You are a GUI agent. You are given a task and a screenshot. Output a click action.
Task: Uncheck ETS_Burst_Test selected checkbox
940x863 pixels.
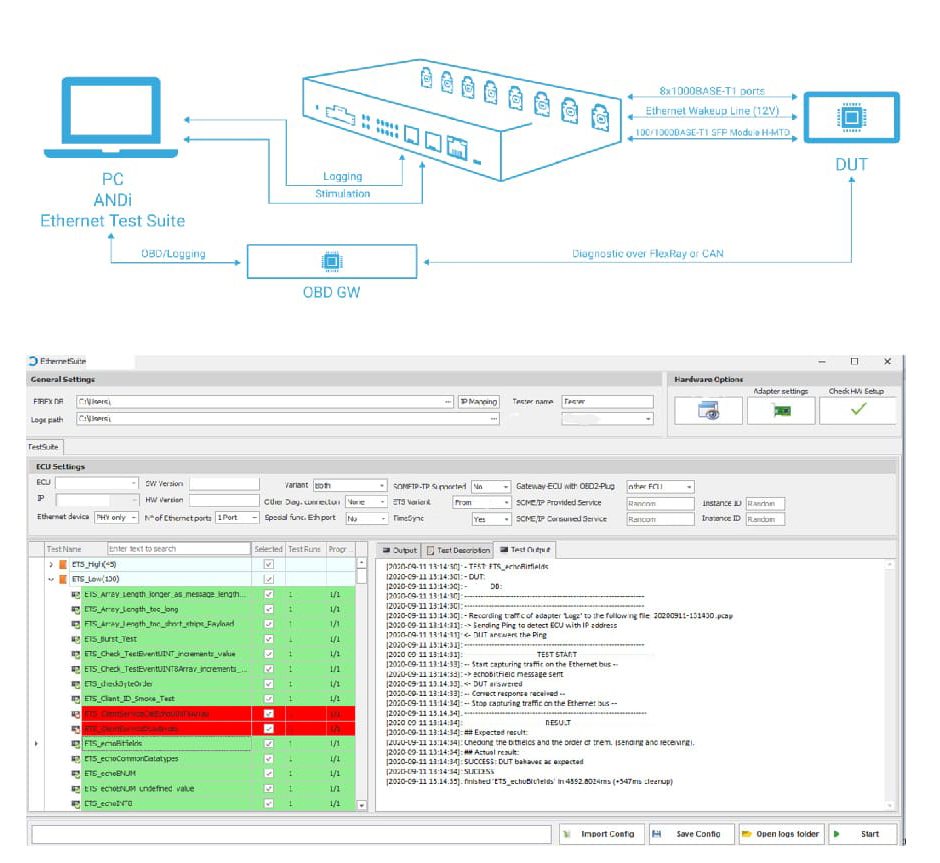coord(269,639)
